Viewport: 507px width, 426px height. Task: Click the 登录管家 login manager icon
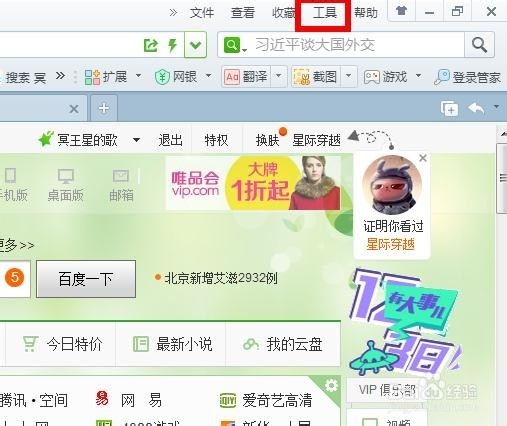pos(442,77)
